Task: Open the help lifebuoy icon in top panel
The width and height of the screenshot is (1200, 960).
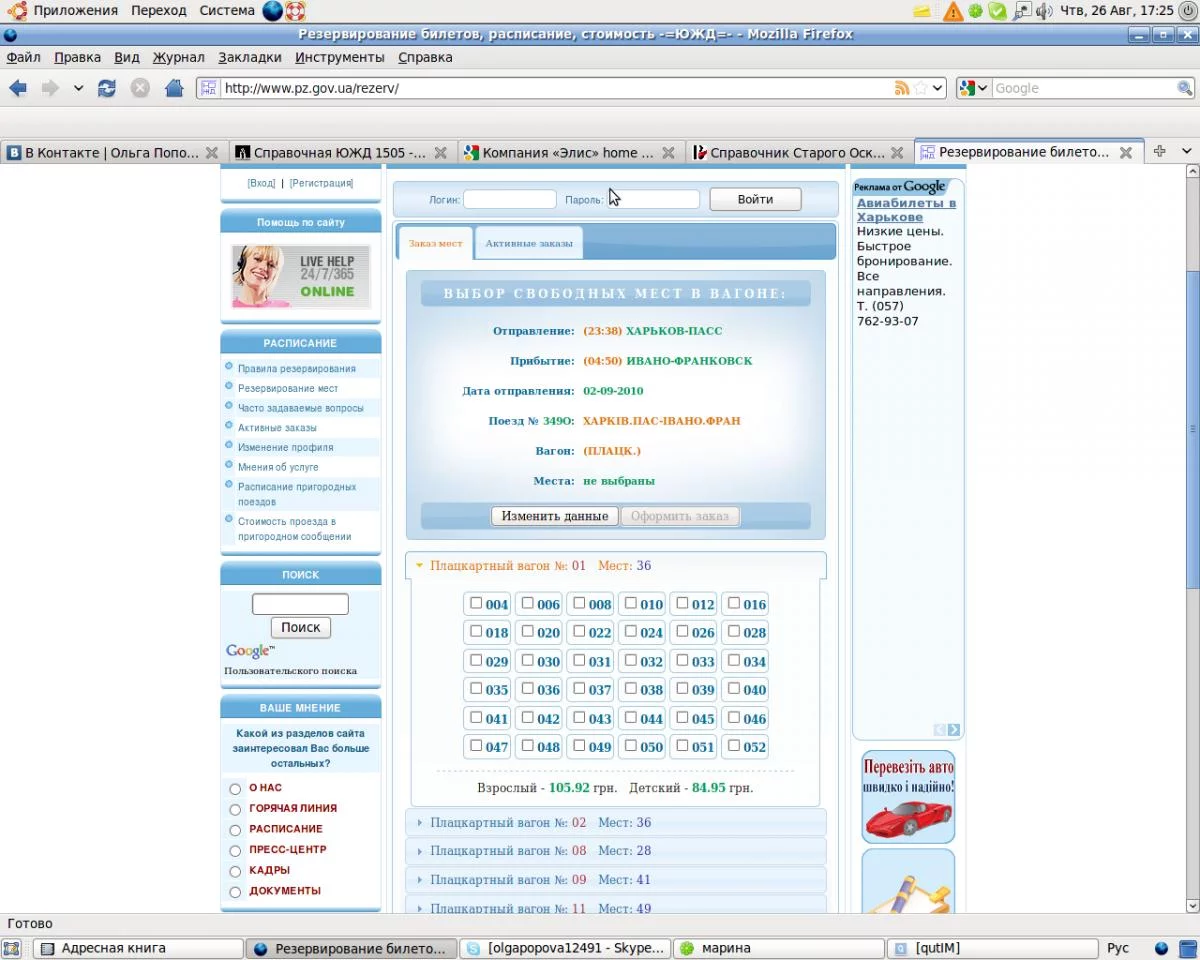Action: click(x=295, y=11)
